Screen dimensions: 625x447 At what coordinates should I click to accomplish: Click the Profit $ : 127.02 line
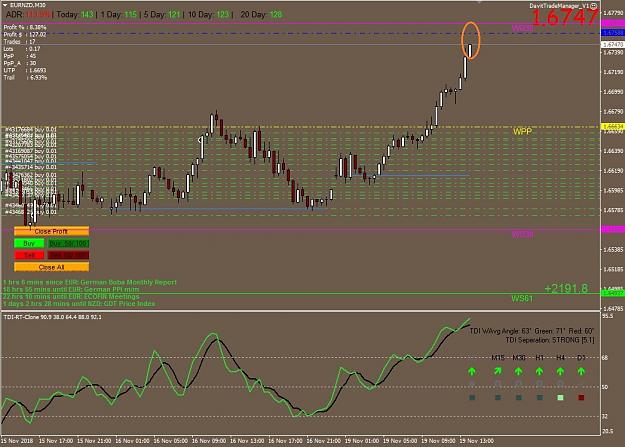coord(25,35)
